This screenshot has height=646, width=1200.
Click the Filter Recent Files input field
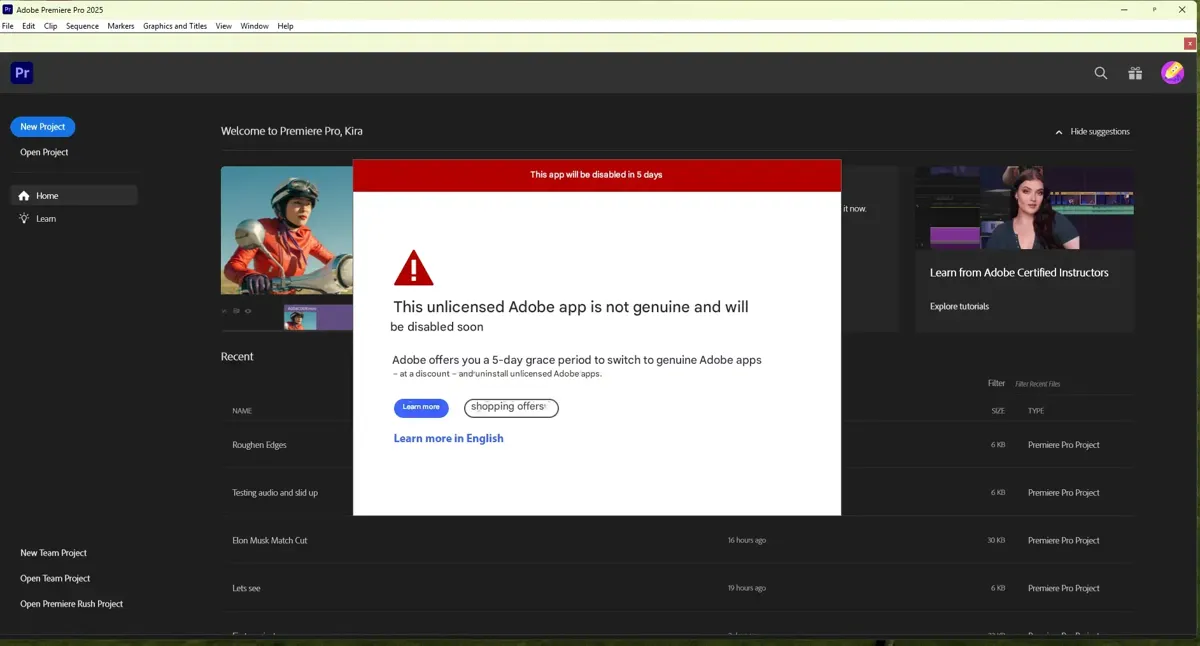tap(1060, 384)
